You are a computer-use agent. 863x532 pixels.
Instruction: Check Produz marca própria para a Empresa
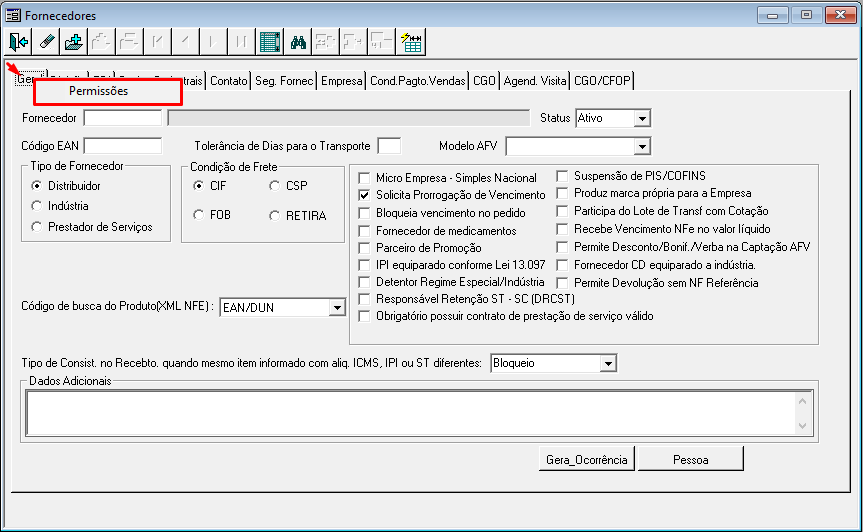[562, 193]
